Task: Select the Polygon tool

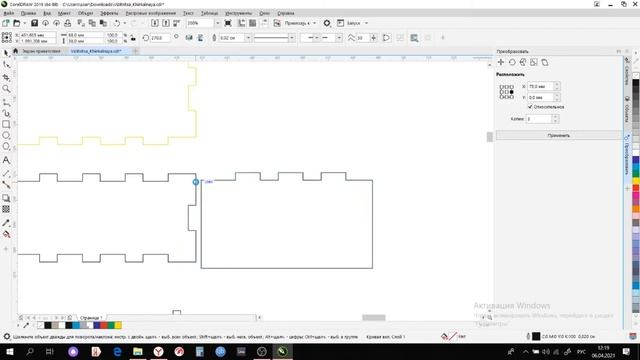Action: pos(6,147)
